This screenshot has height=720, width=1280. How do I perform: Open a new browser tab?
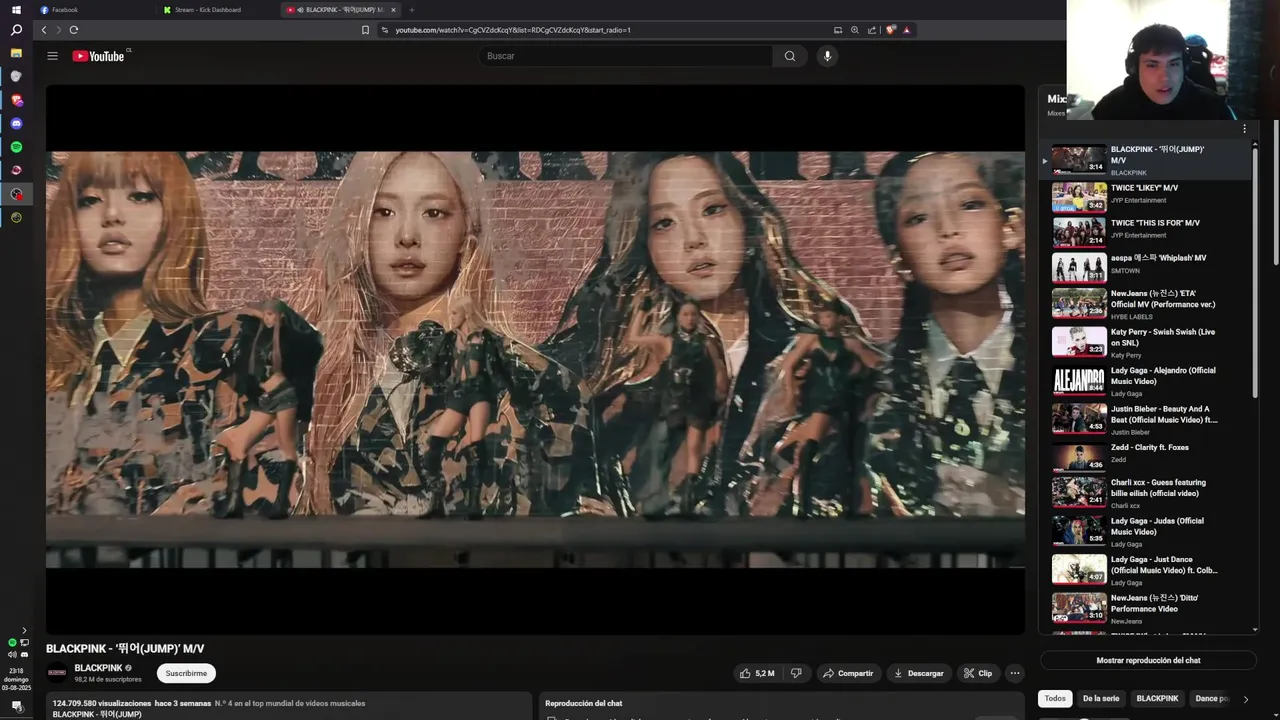411,10
